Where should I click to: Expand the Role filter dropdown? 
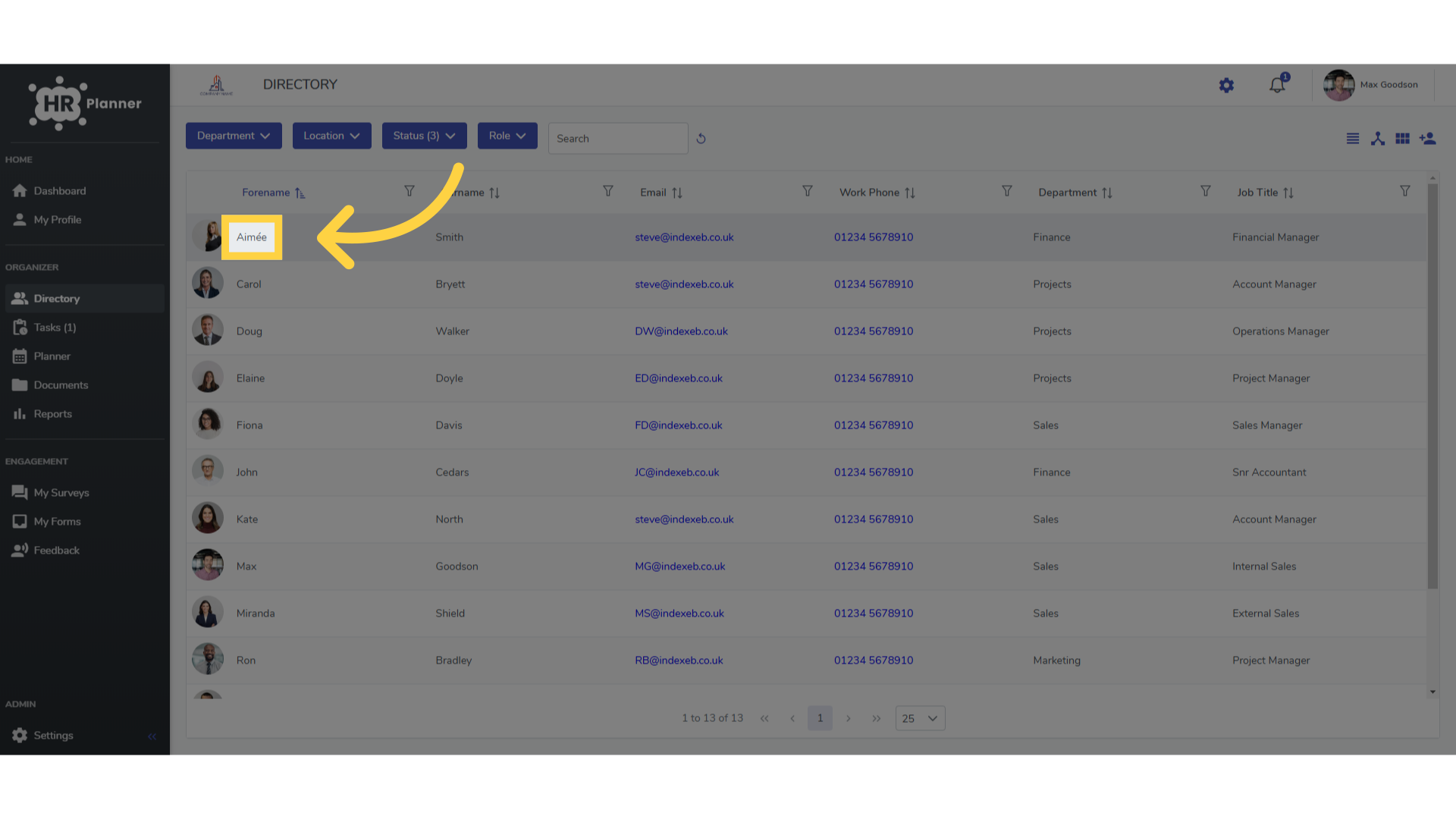pos(507,136)
